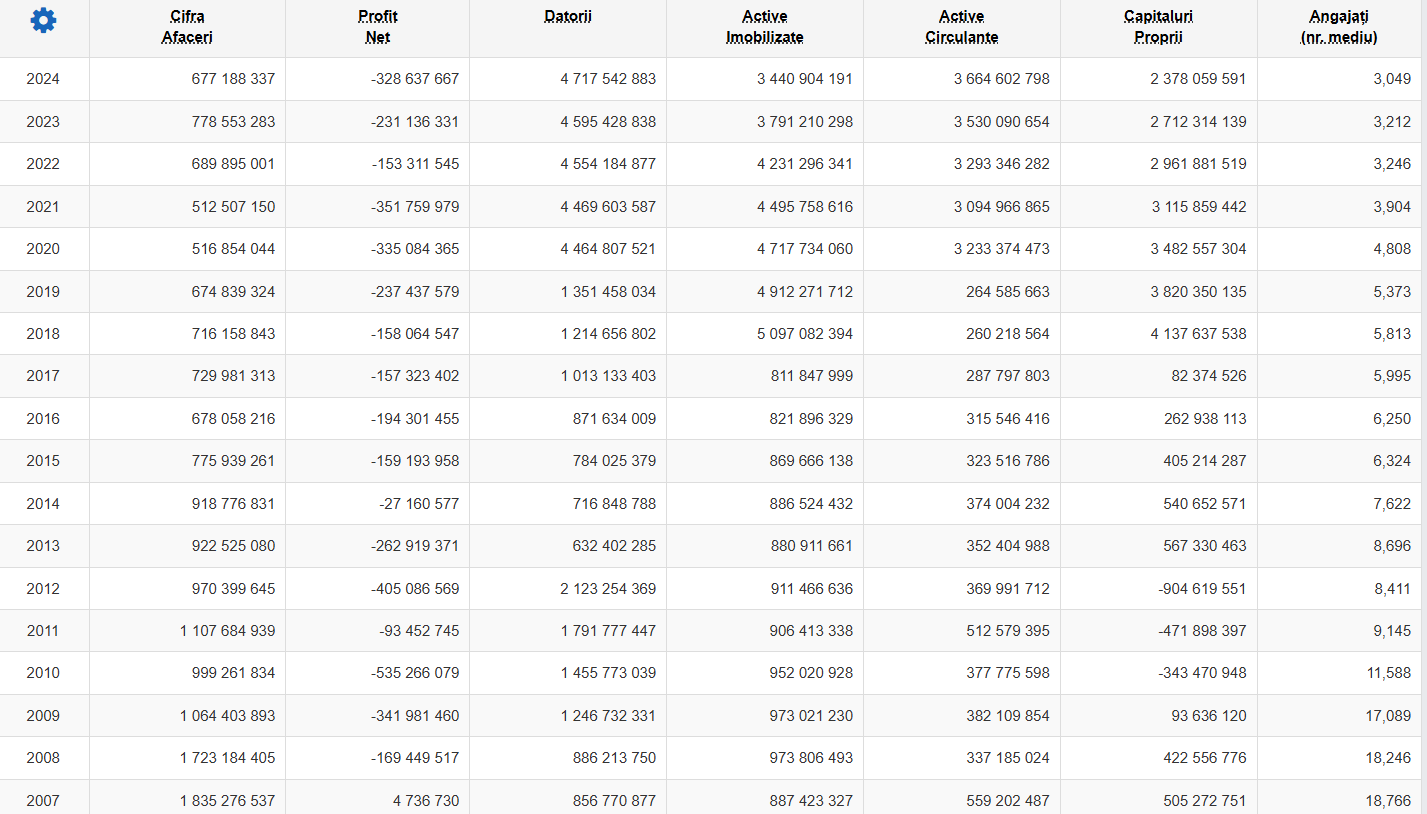Click debts value 856 770 877

tap(614, 801)
